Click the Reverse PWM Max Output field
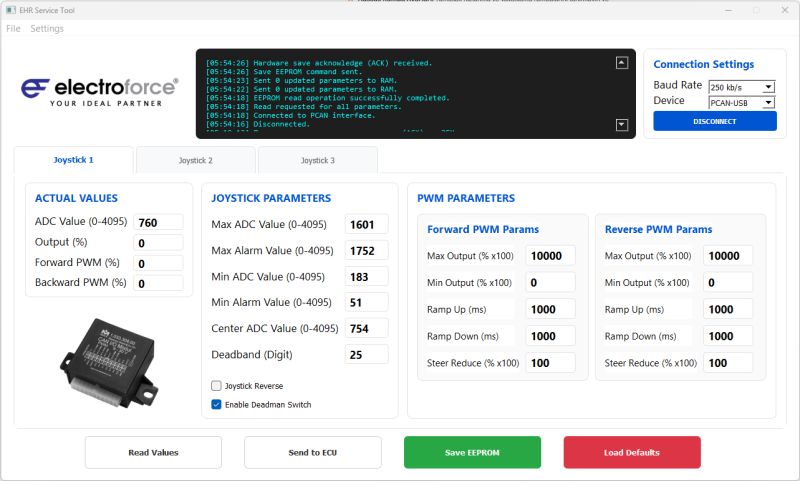The image size is (800, 481). (728, 256)
